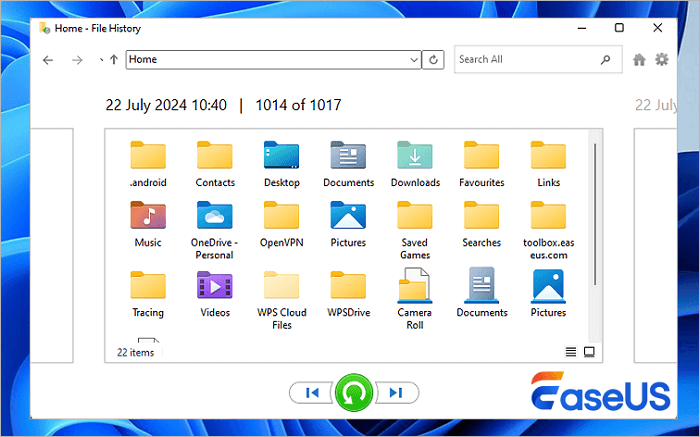The width and height of the screenshot is (700, 437).
Task: Select the Desktop folder icon
Action: coord(281,155)
